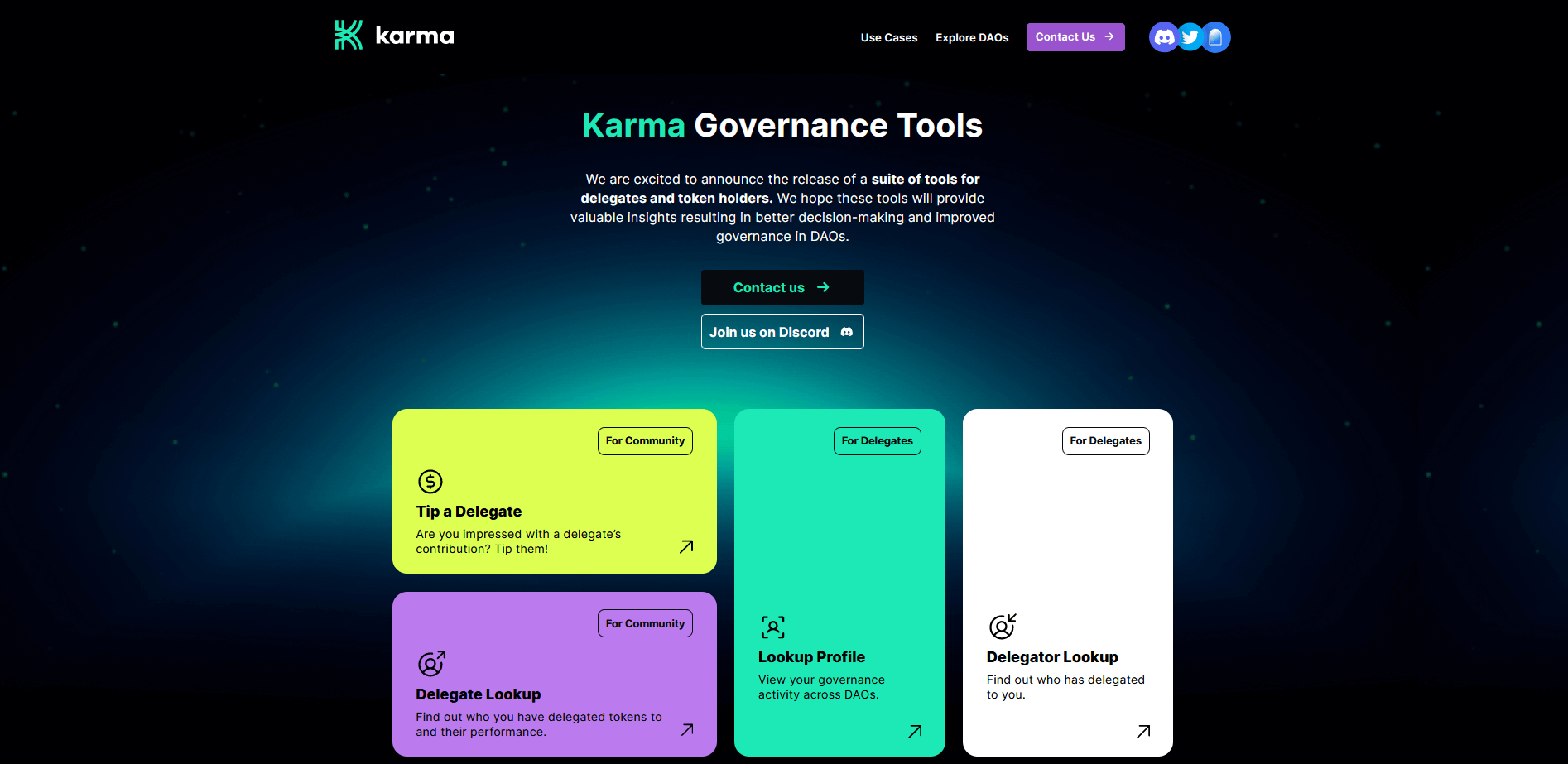
Task: Click the text 'Find out who you have delegated tokens to'
Action: point(539,717)
